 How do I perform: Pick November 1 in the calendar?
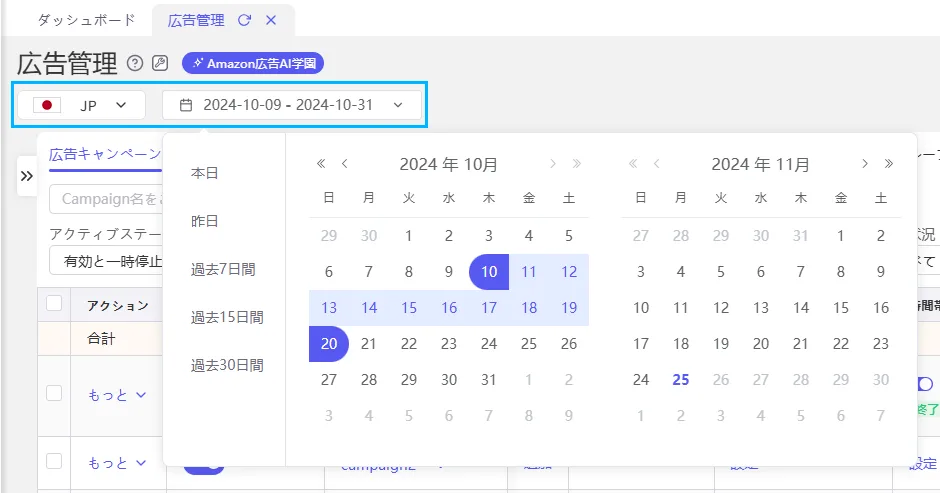(840, 236)
